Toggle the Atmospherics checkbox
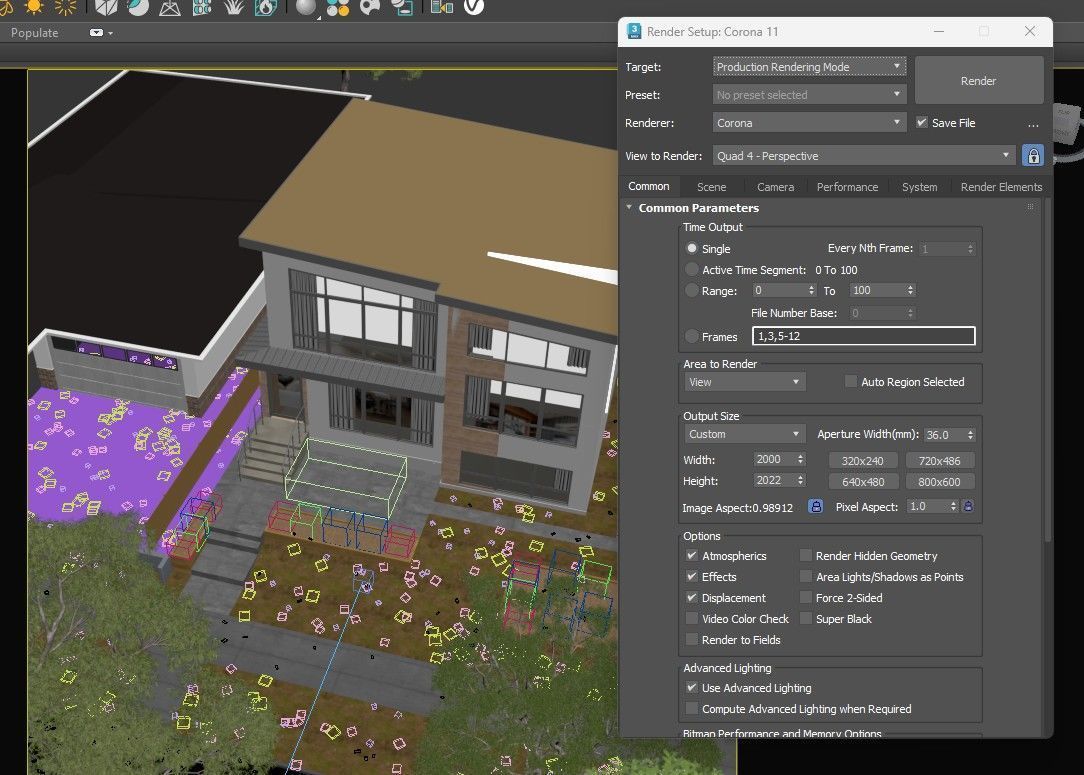 [691, 555]
